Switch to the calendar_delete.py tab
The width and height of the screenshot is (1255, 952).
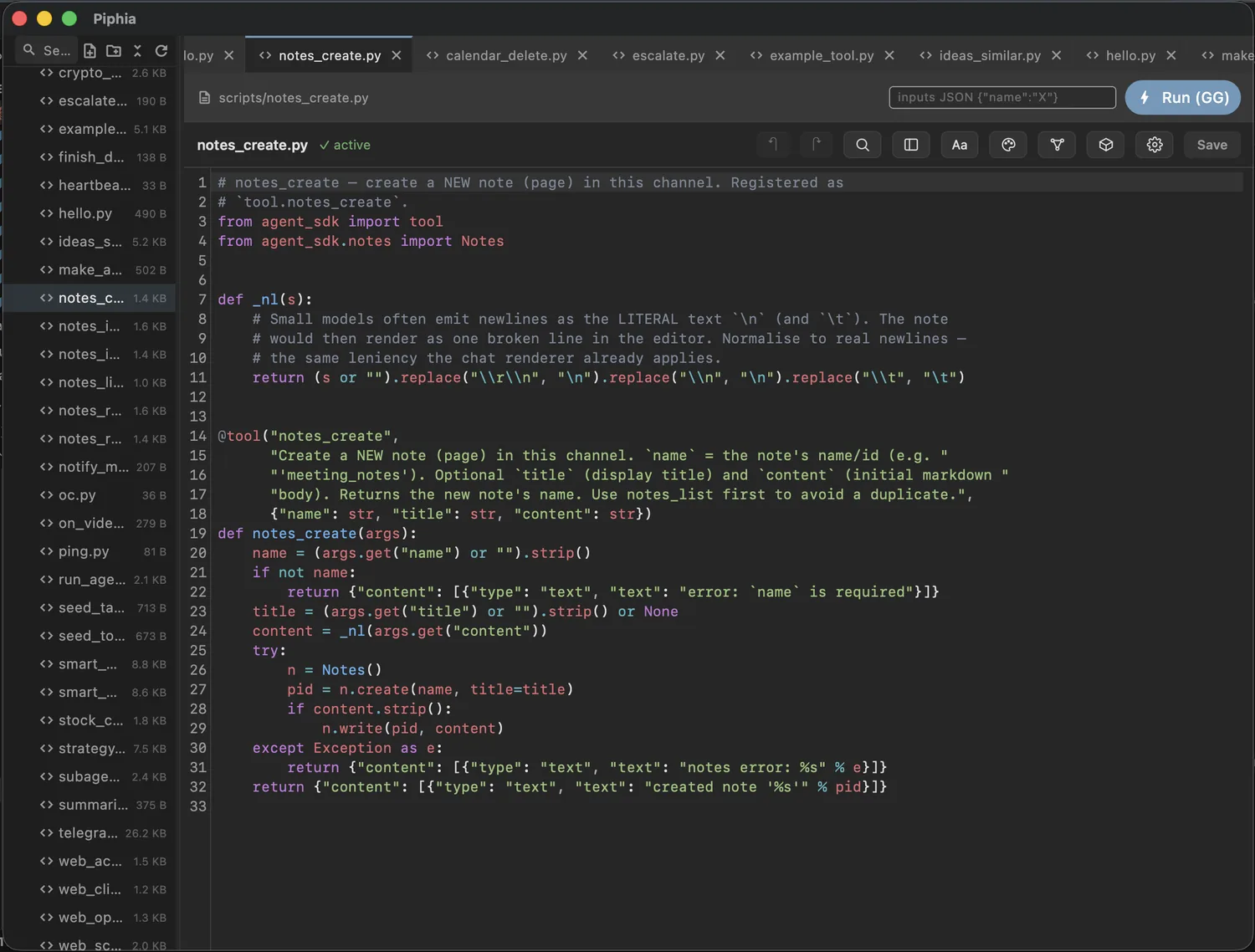[x=506, y=55]
